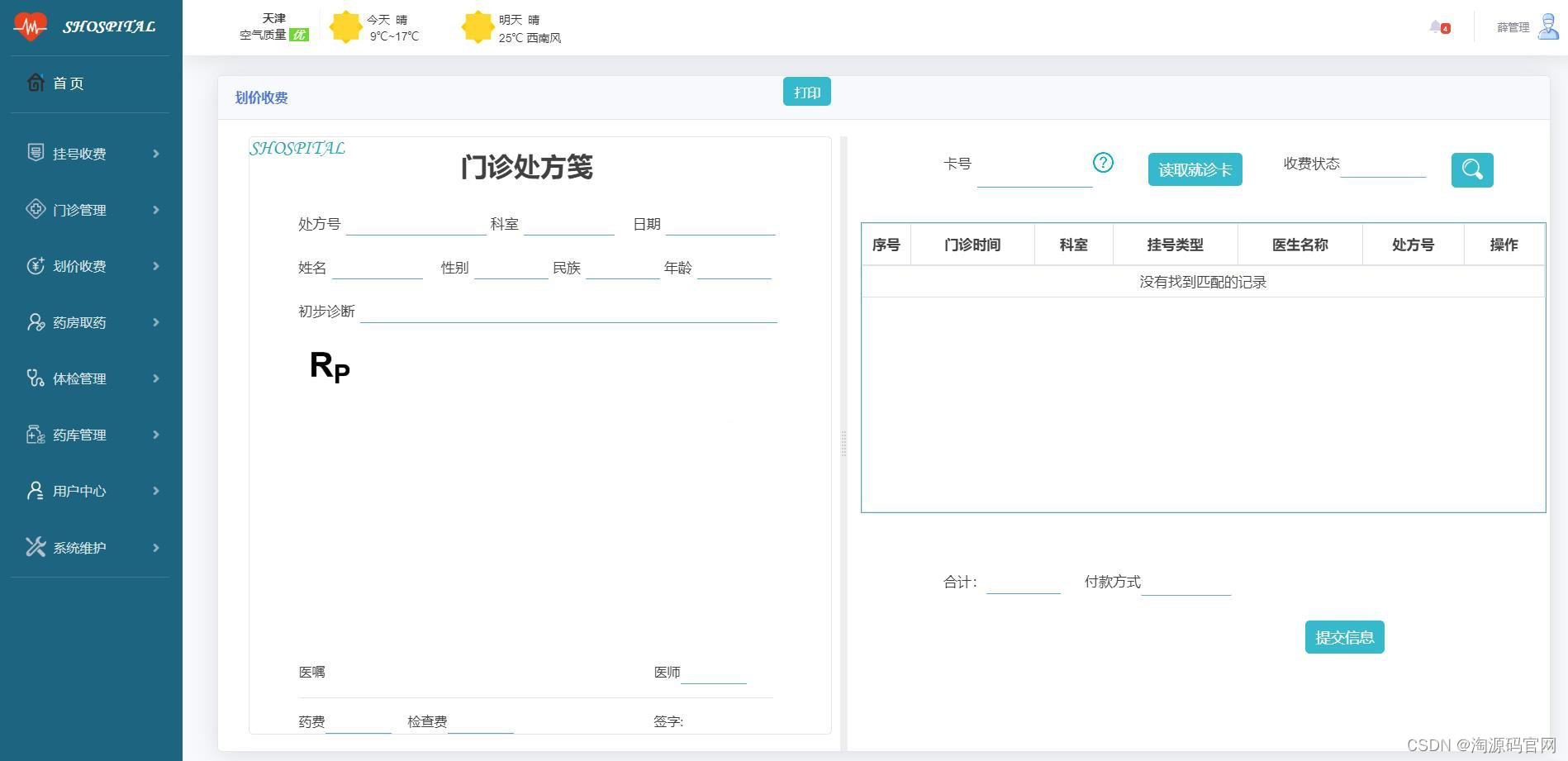
Task: Focus the 初步诊断 field
Action: (568, 312)
